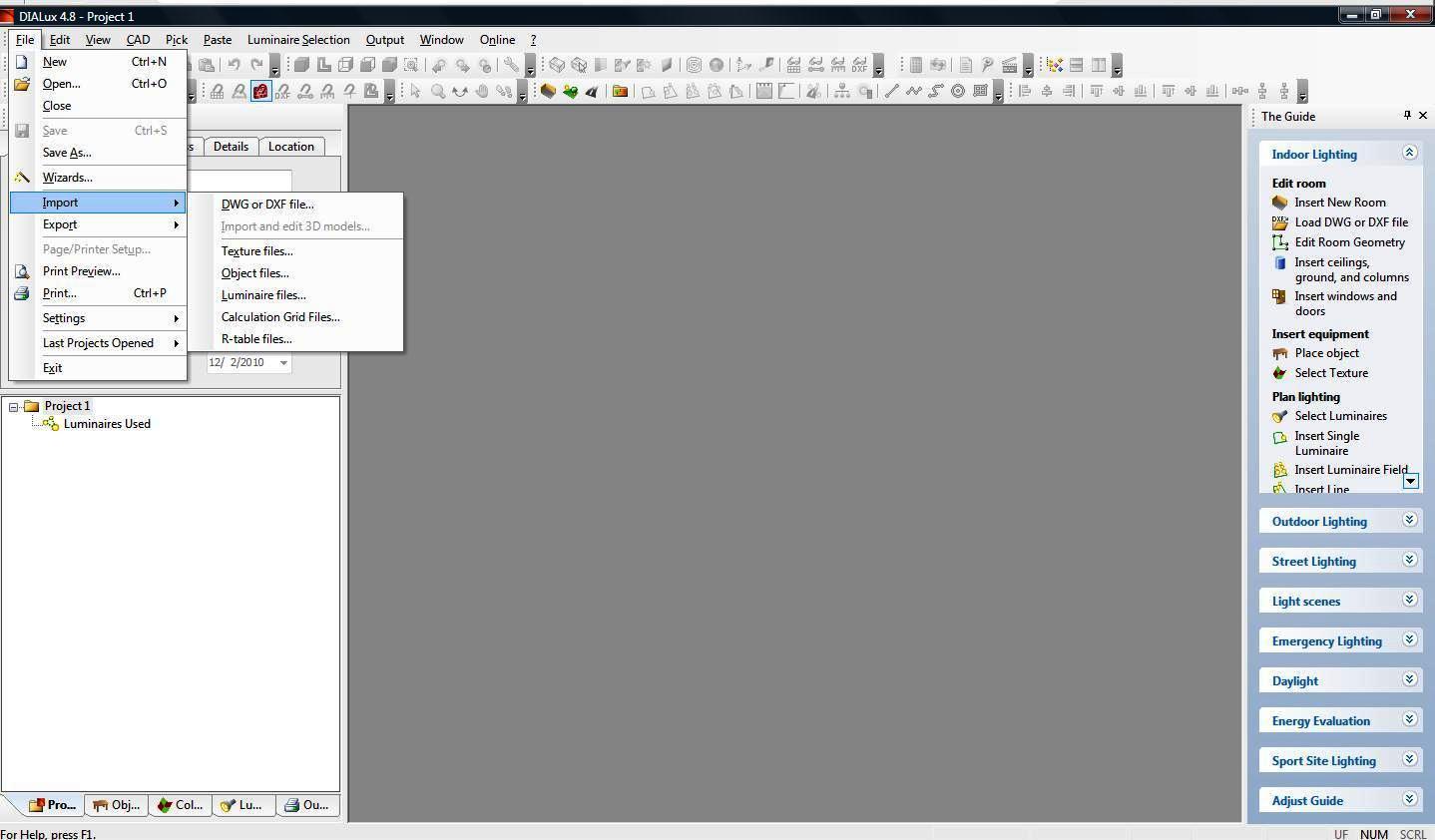Select the magnifier zoom tool
This screenshot has height=840, width=1435.
438,91
